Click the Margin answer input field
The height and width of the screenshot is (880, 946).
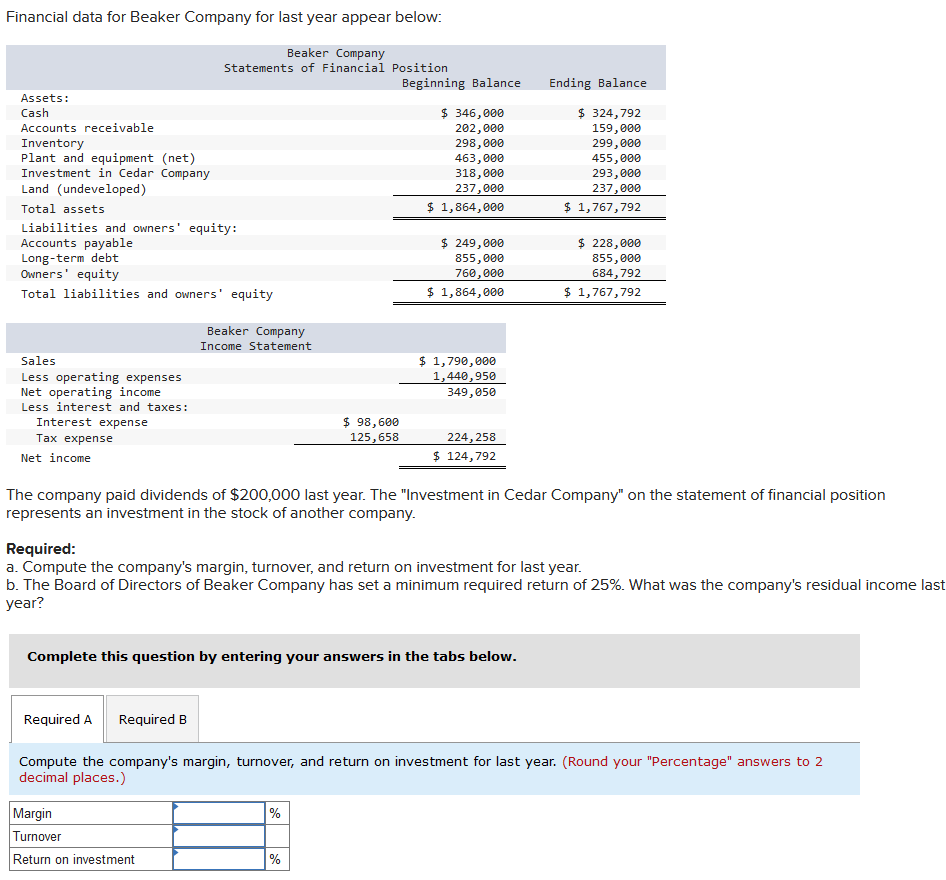pyautogui.click(x=218, y=813)
